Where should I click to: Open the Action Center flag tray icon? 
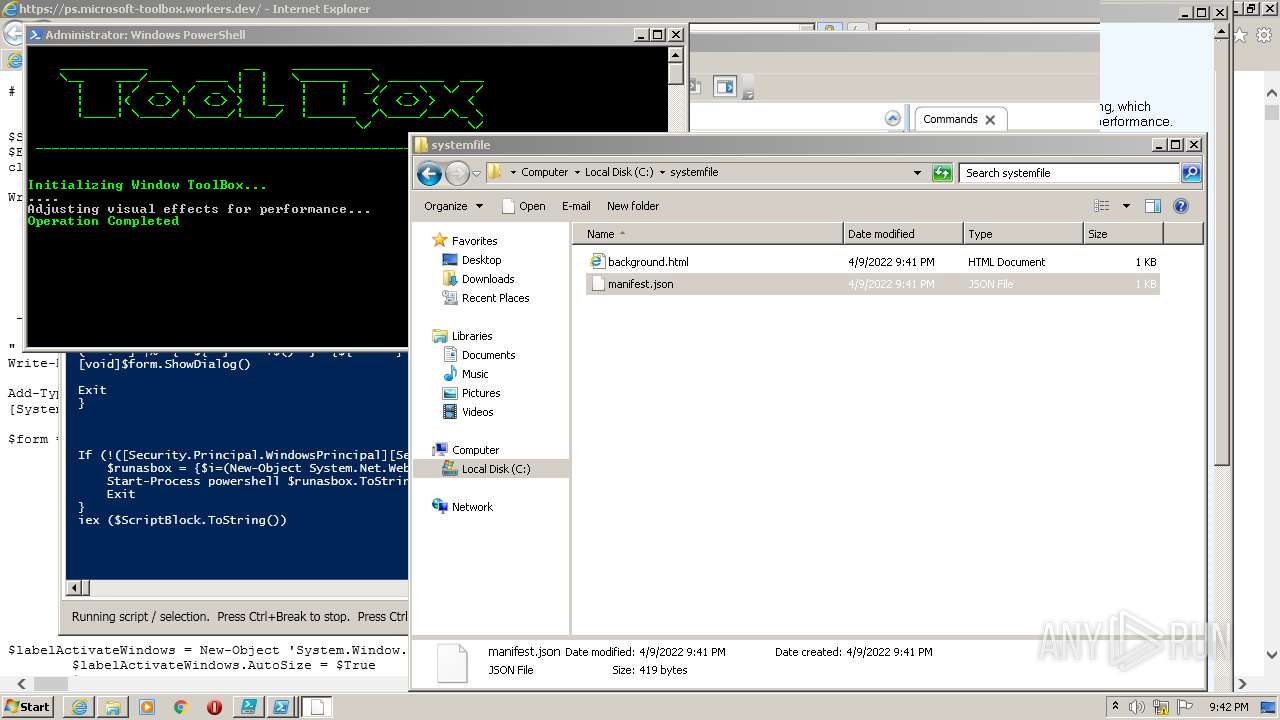1183,707
